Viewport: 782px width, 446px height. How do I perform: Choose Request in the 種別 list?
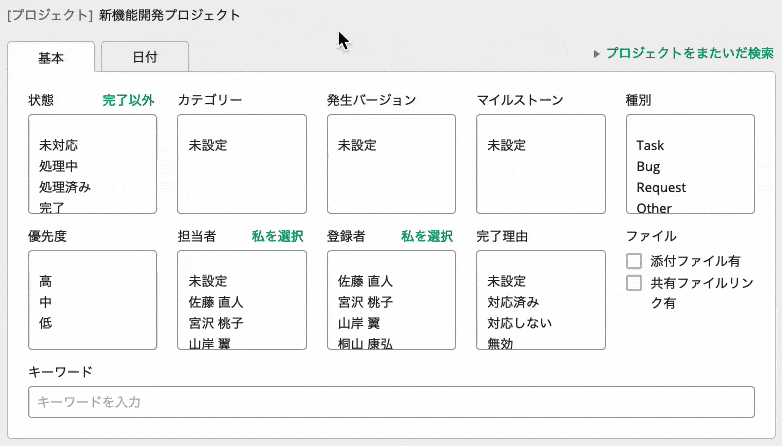coord(661,187)
